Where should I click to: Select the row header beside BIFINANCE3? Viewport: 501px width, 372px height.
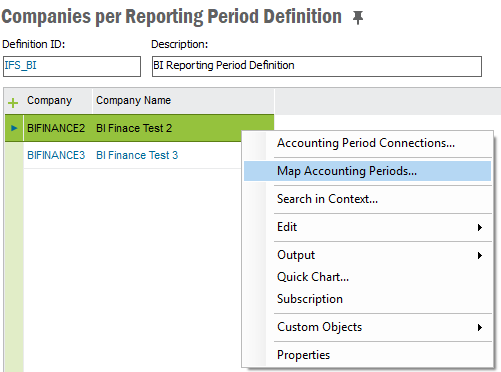tap(14, 155)
